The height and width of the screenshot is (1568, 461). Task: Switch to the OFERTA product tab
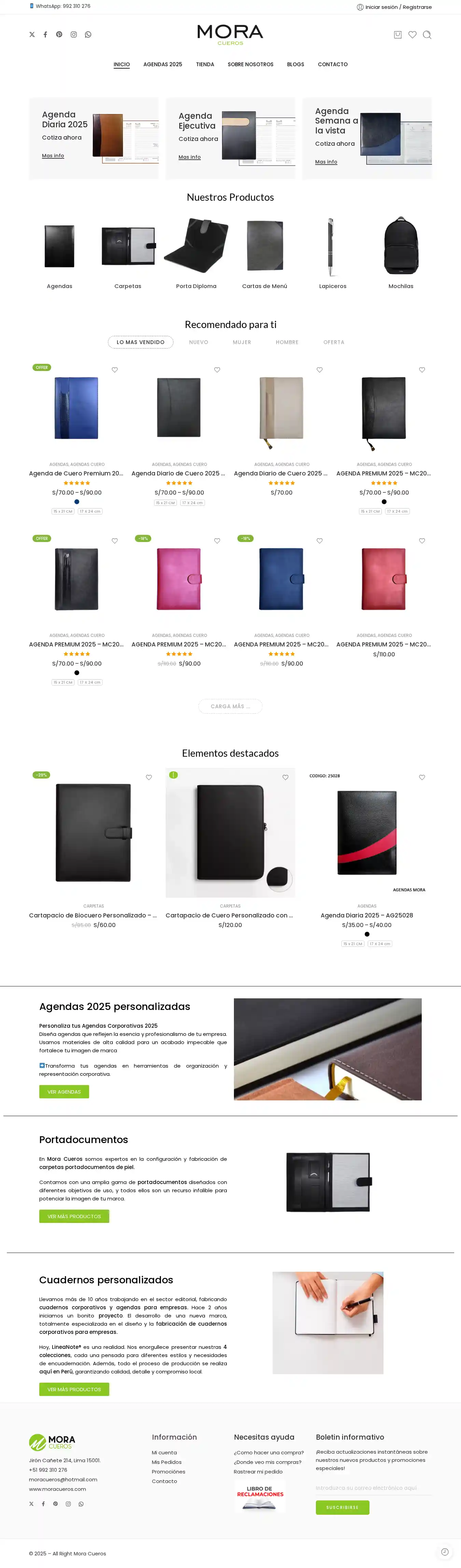(334, 342)
